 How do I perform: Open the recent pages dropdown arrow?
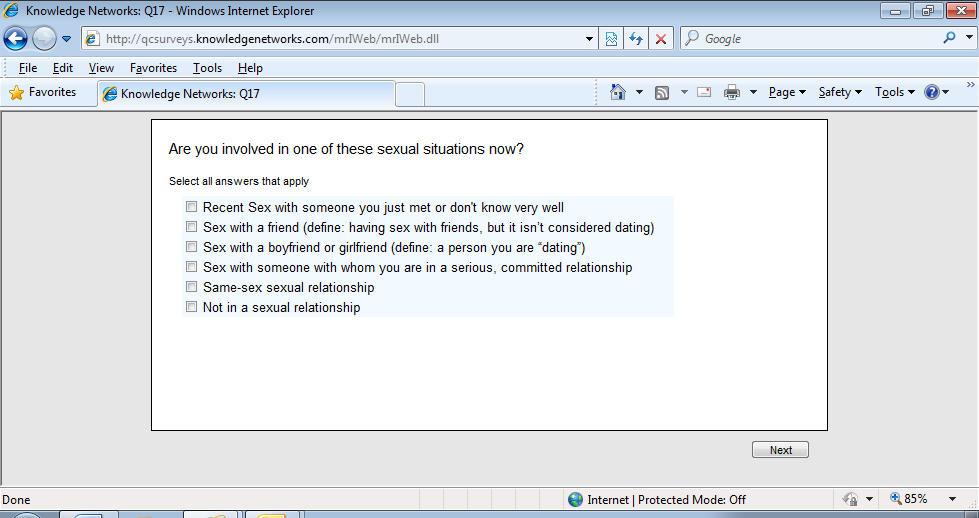(66, 39)
